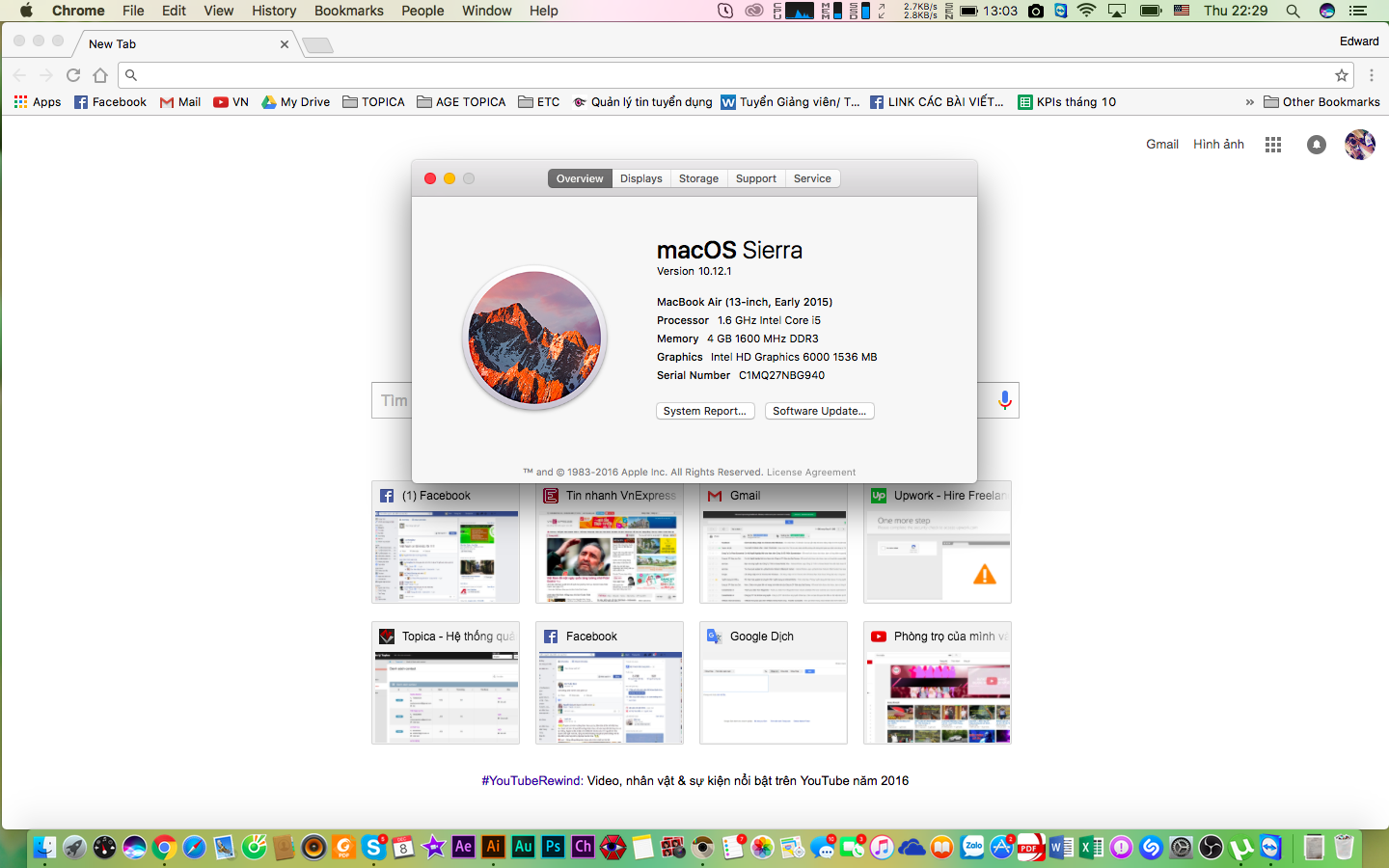Open App Store from the dock
Image resolution: width=1389 pixels, height=868 pixels.
(x=1002, y=848)
